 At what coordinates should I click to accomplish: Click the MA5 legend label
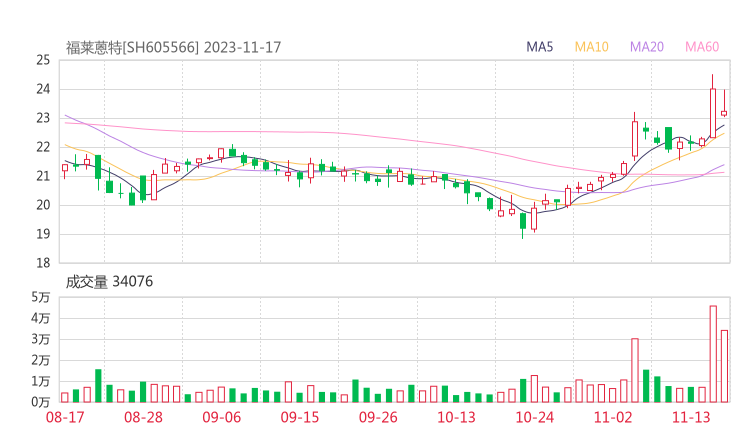(539, 47)
